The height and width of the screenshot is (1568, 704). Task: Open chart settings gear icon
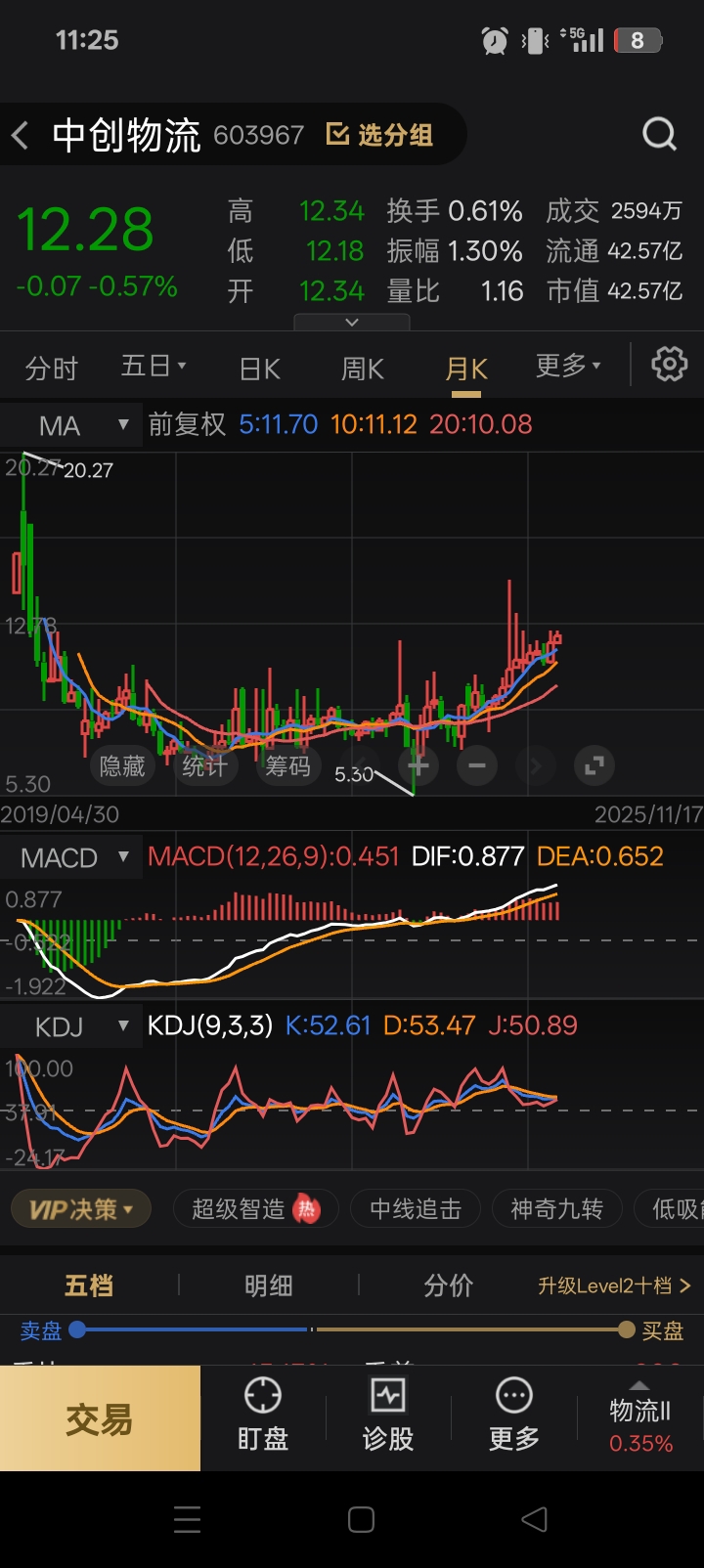point(670,365)
